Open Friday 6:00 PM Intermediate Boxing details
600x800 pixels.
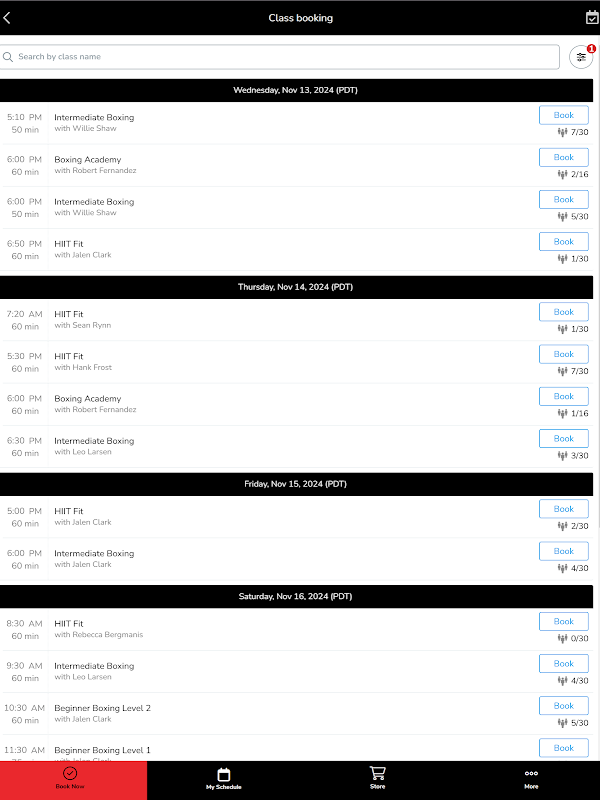pyautogui.click(x=94, y=553)
